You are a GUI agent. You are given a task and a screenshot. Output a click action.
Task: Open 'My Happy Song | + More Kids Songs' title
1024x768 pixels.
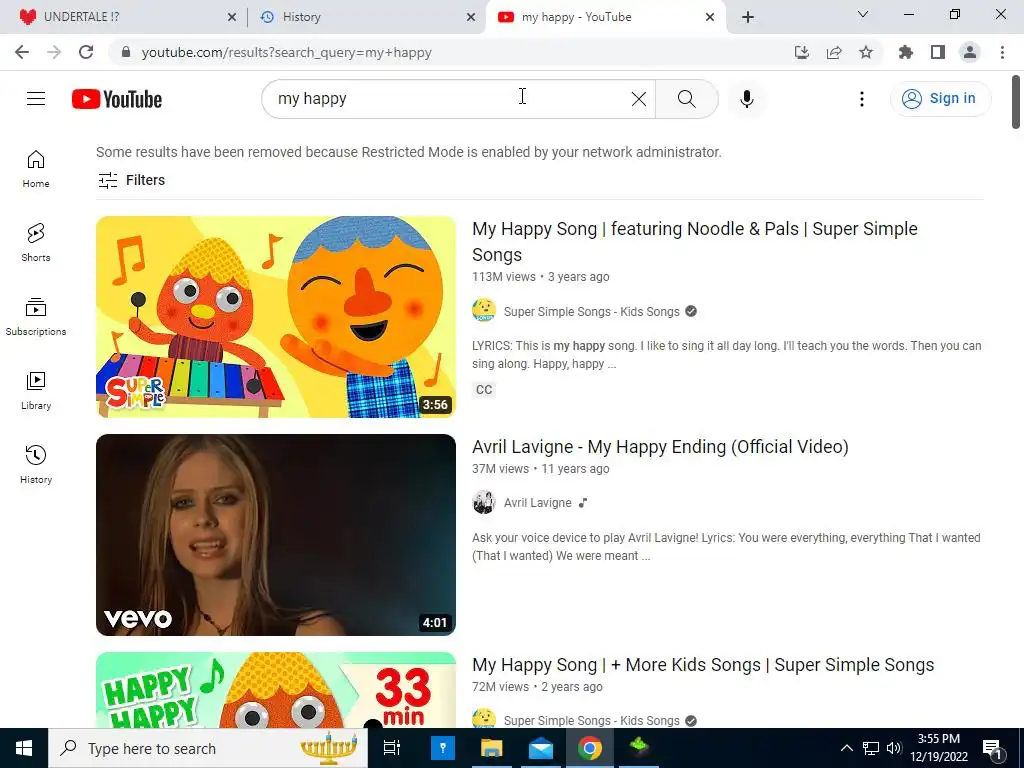(x=703, y=665)
